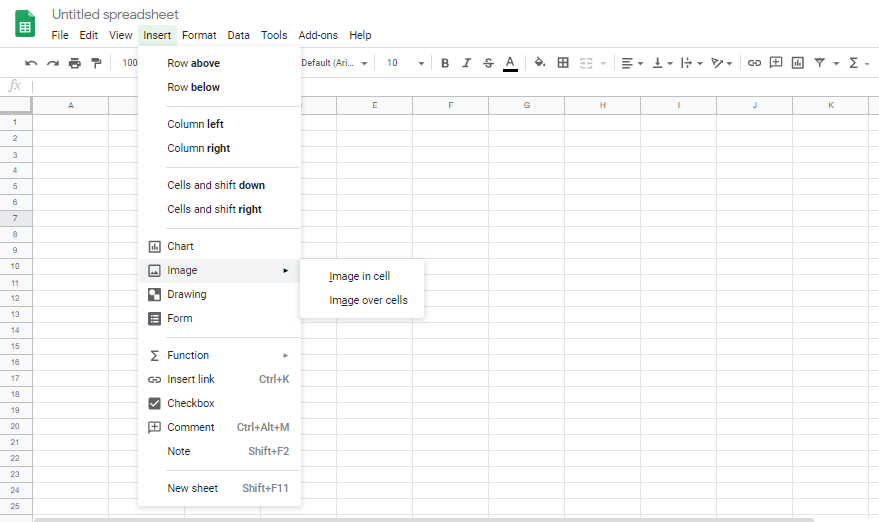Click the insert comment toolbar icon
The height and width of the screenshot is (522, 879).
(x=776, y=63)
